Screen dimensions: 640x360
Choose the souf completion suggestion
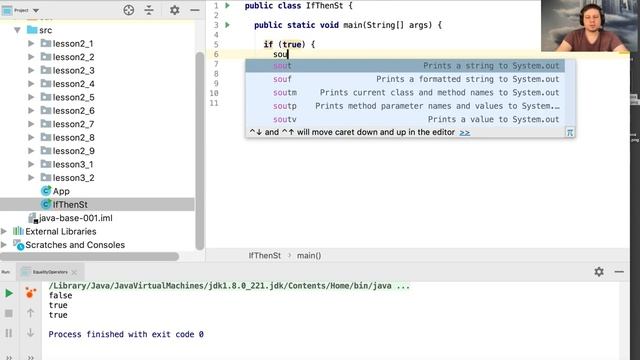pyautogui.click(x=405, y=79)
